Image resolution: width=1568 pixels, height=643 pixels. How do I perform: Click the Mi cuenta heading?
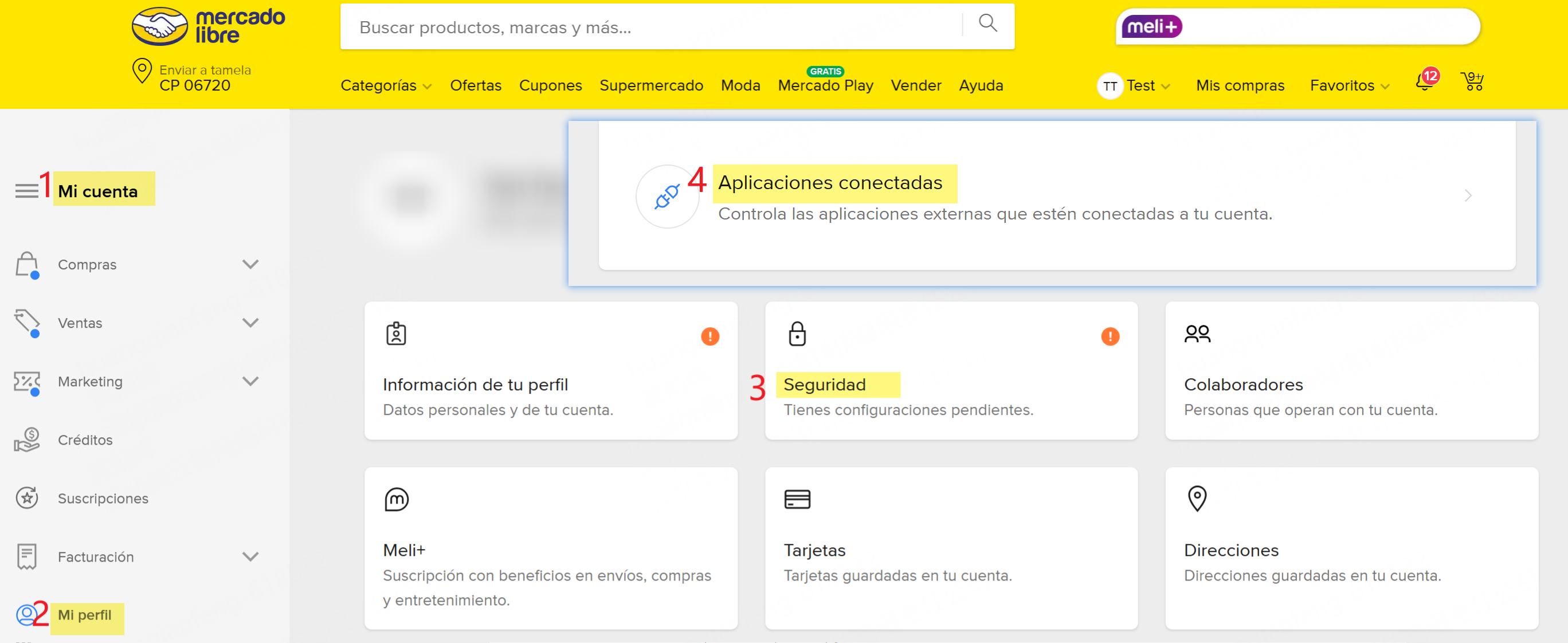pos(98,191)
